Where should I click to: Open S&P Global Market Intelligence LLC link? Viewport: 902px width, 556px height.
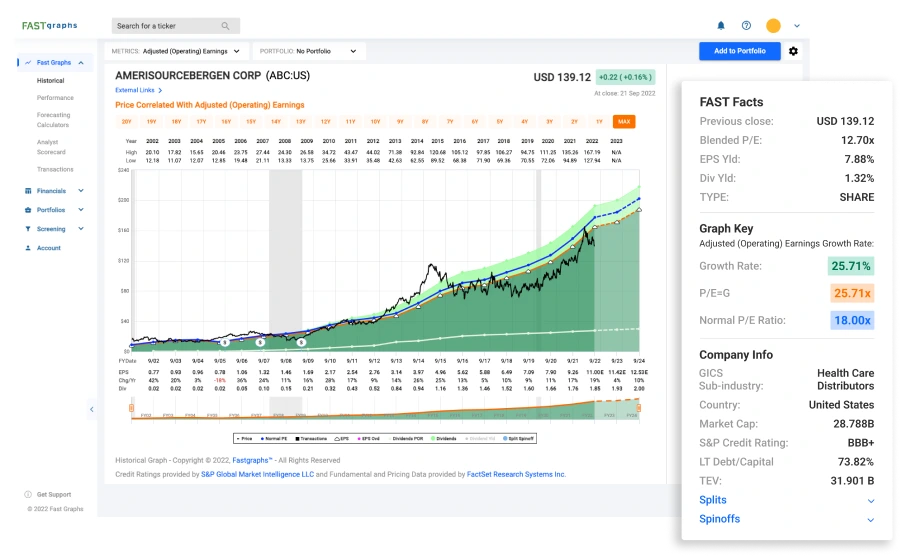257,475
